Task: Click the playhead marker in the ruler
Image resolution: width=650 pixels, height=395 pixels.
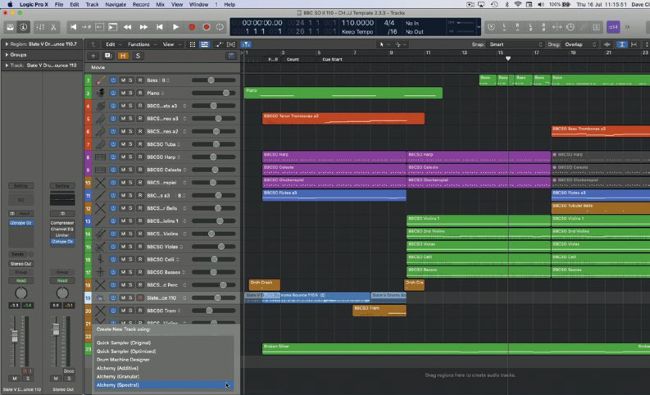Action: 508,59
